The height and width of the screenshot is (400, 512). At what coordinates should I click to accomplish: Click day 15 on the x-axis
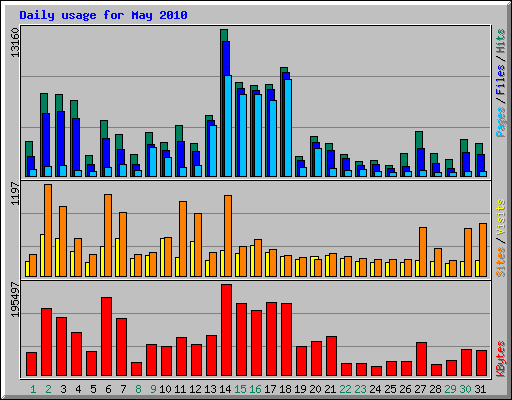pyautogui.click(x=240, y=389)
